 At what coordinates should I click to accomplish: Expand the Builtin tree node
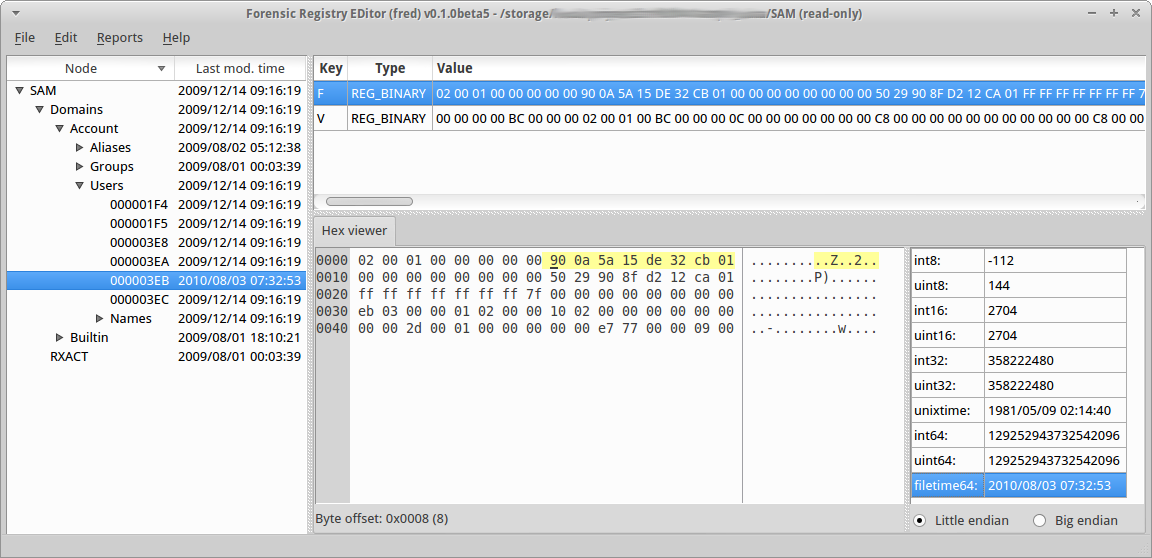click(60, 338)
